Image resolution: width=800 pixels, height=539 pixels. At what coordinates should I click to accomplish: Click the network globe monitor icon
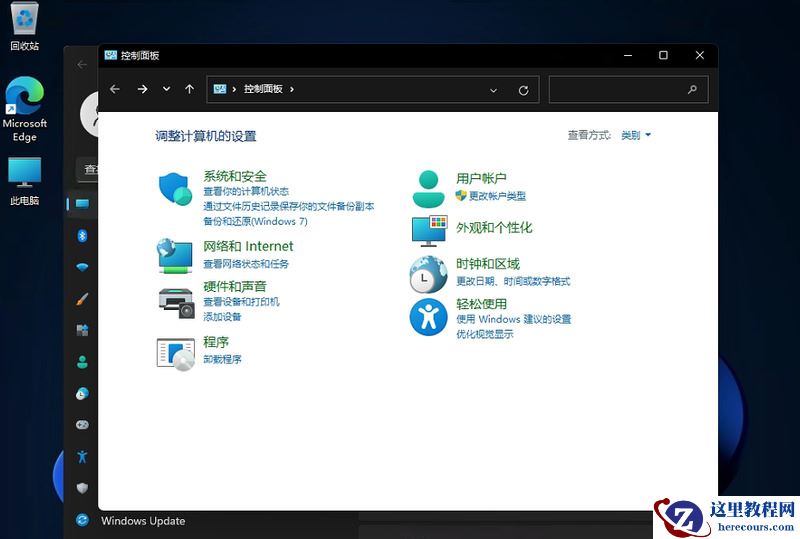click(174, 256)
